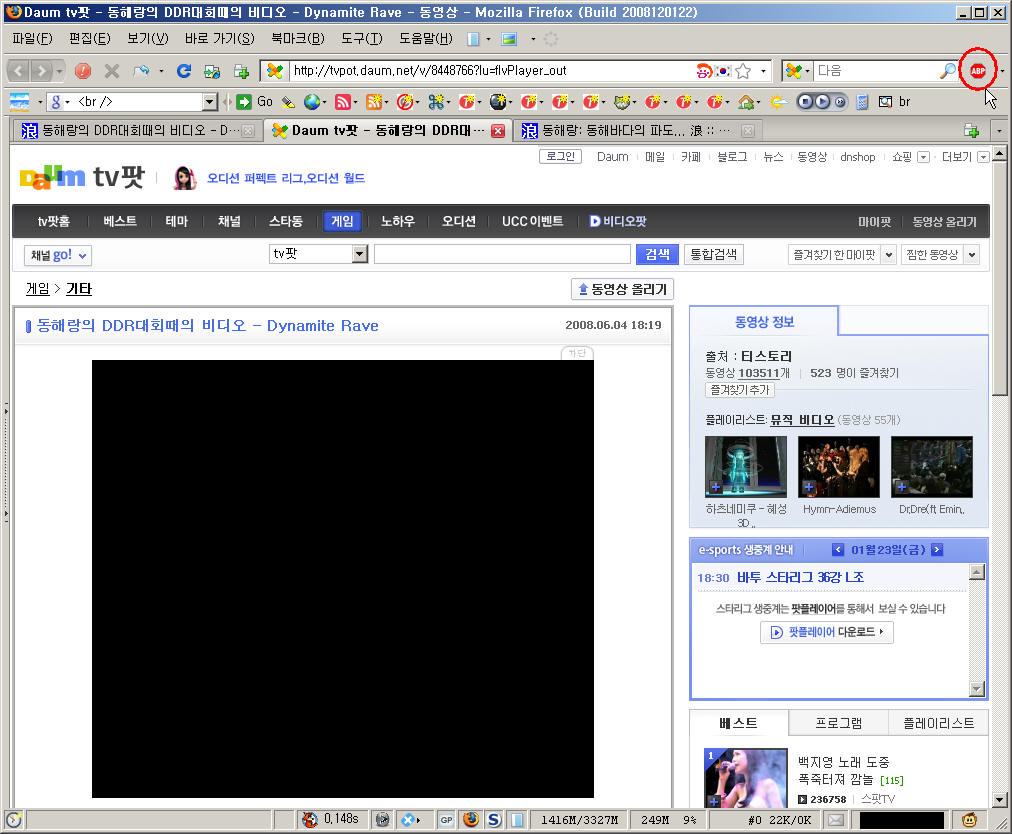Open the 도구(T) menu

[362, 39]
